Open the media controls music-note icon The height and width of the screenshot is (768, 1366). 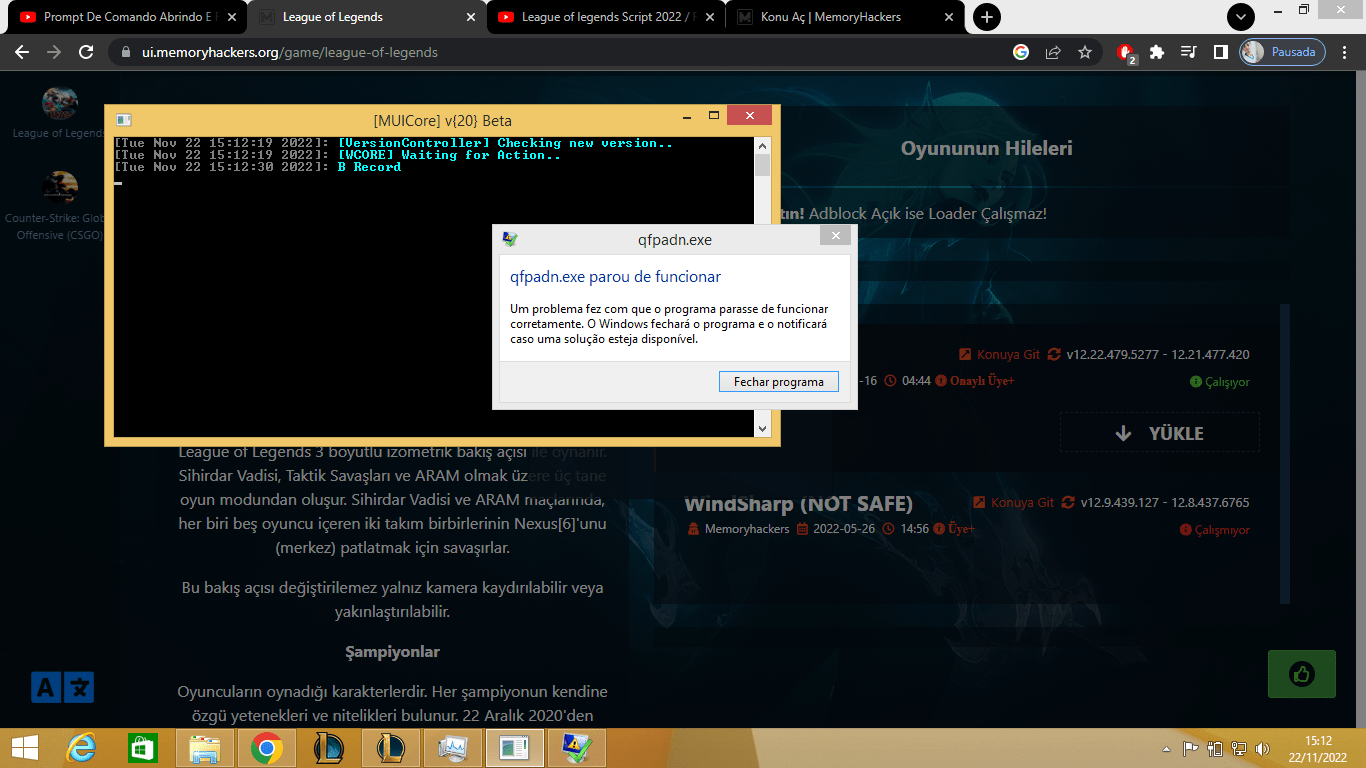(x=1189, y=52)
